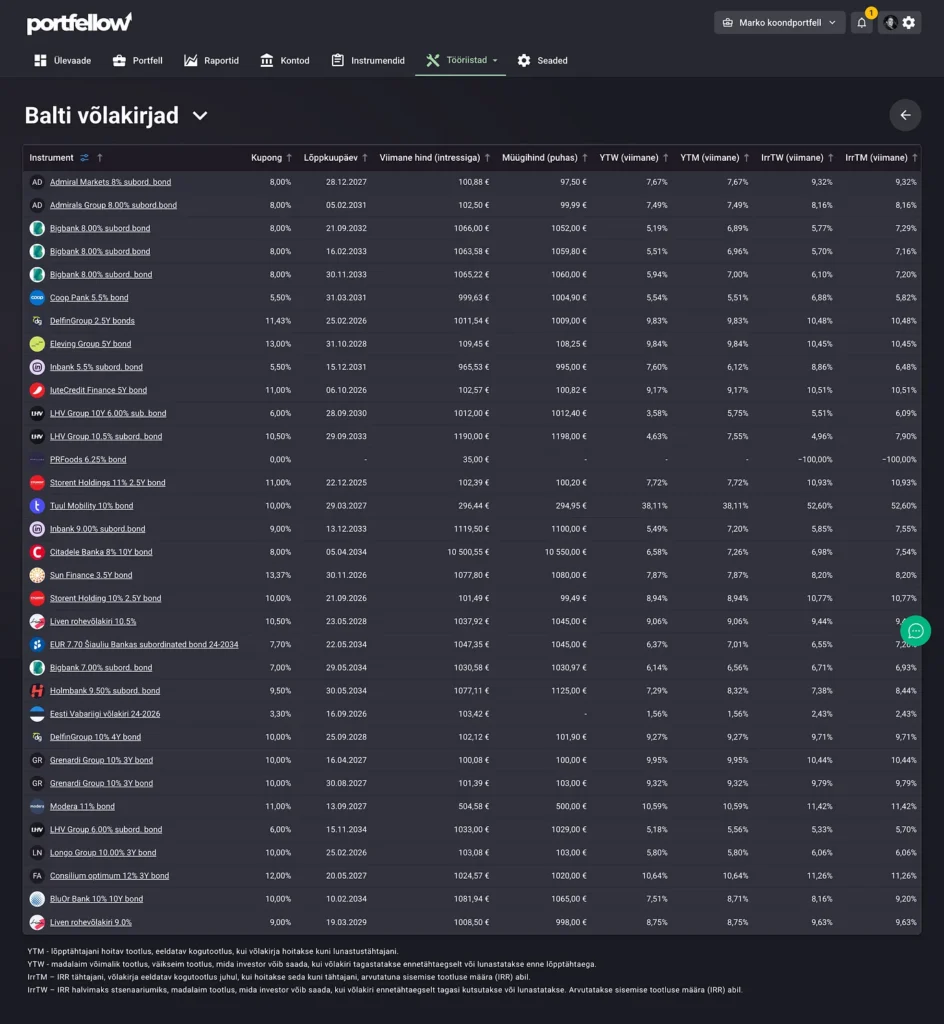The height and width of the screenshot is (1024, 944).
Task: Open the Raportid tab
Action: click(212, 61)
